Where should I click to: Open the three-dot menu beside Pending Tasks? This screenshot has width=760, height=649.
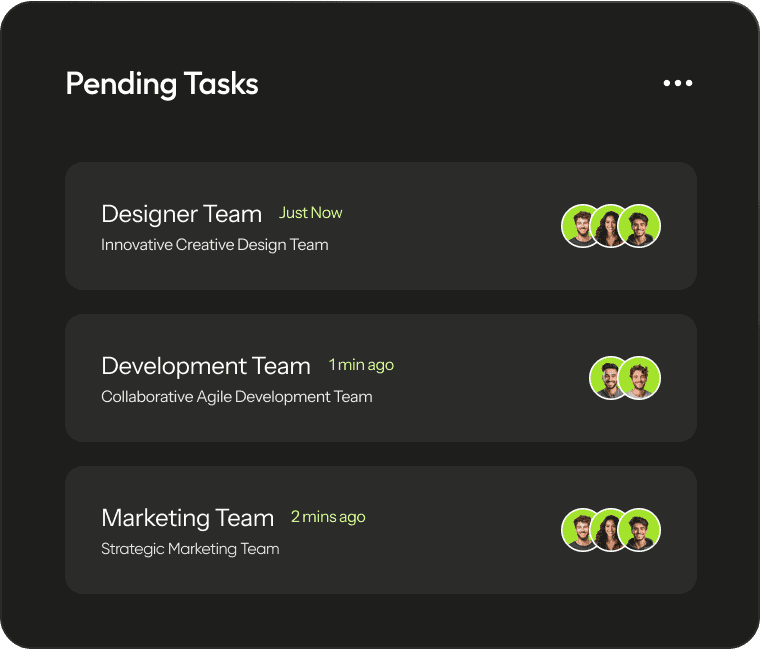click(x=678, y=83)
